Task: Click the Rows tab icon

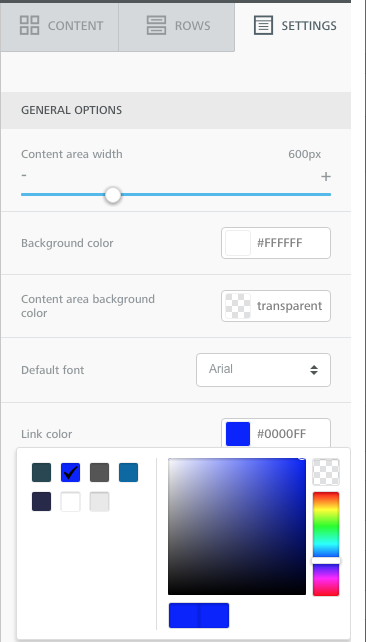Action: [156, 25]
